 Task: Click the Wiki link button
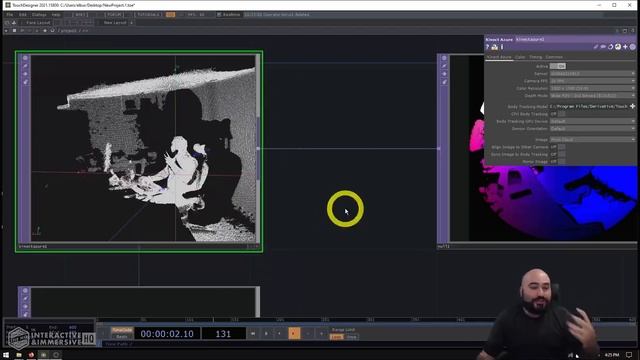coord(80,14)
